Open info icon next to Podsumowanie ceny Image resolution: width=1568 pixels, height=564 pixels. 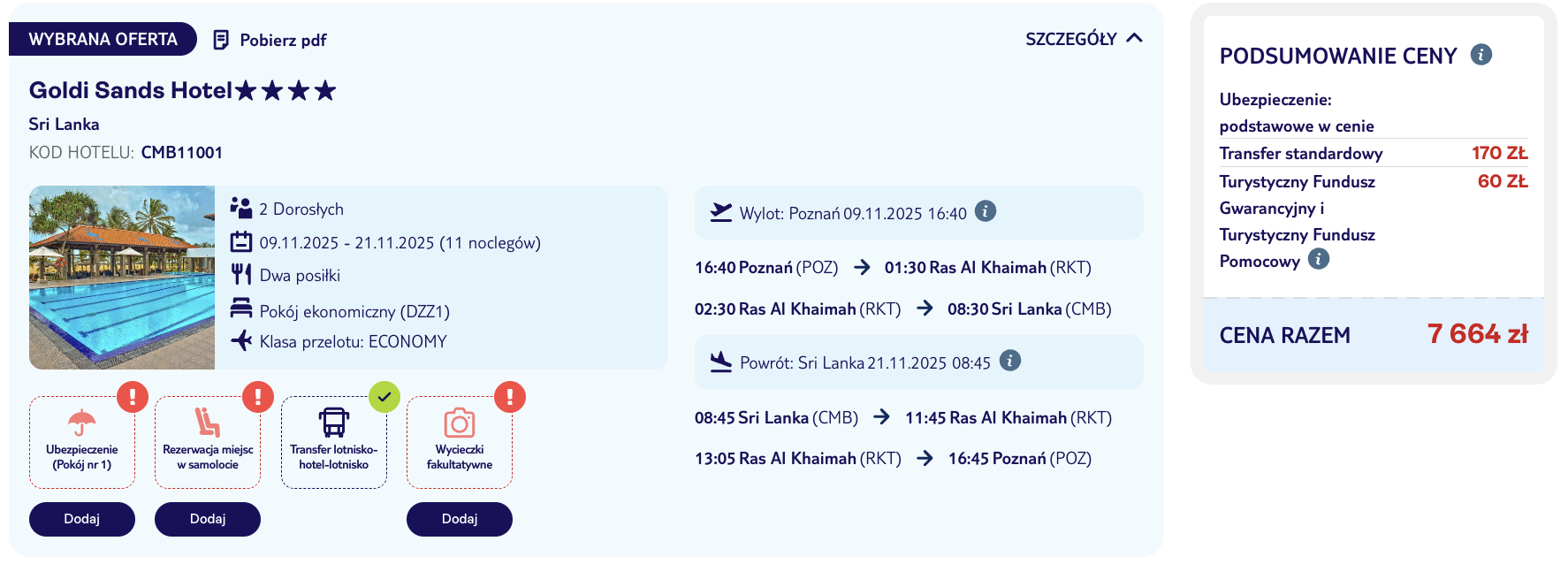tap(1481, 55)
